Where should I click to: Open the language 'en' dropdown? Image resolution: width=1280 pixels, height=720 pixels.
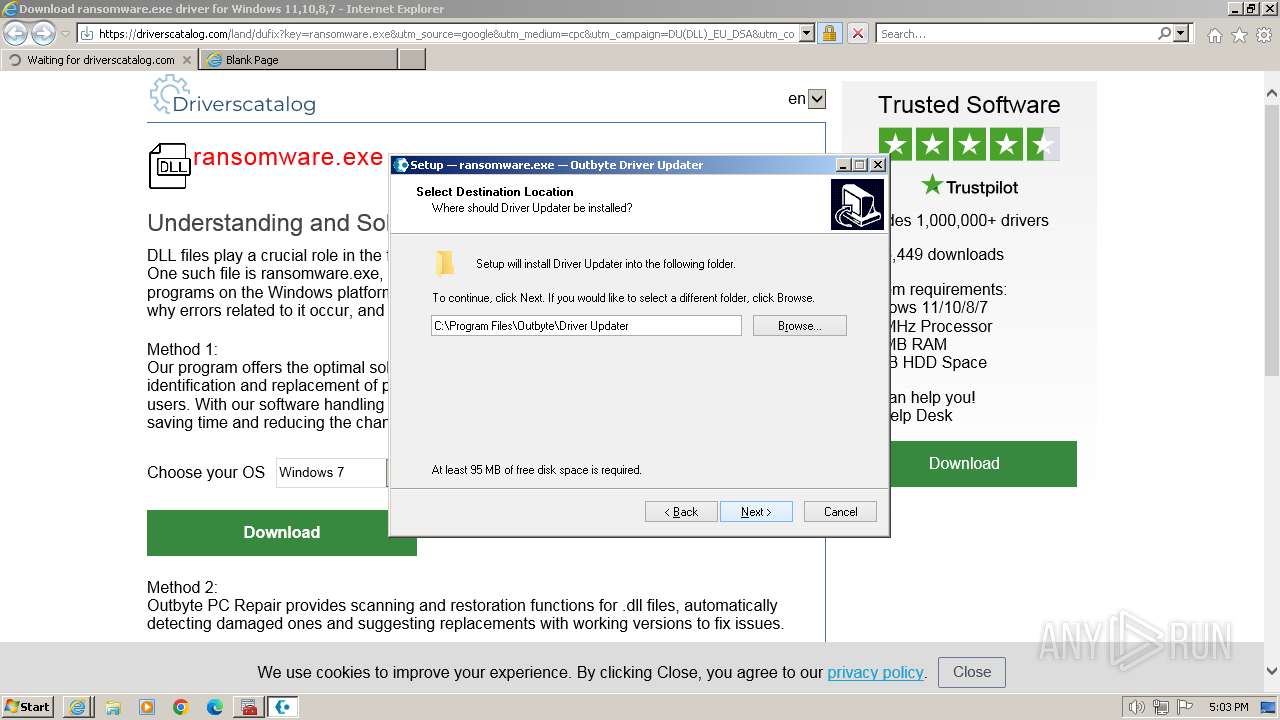pyautogui.click(x=817, y=99)
